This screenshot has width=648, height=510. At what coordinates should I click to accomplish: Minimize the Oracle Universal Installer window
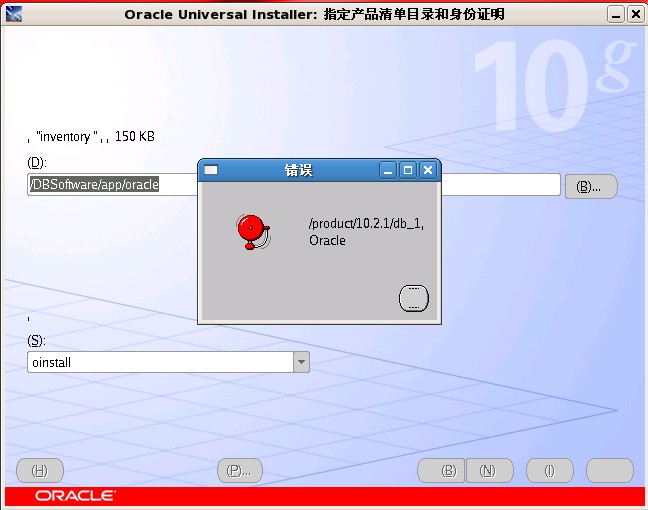pos(616,15)
